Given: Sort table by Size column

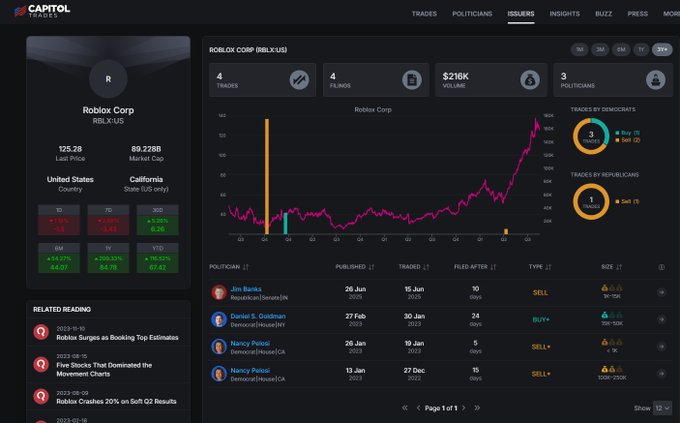Looking at the screenshot, I should click(611, 267).
